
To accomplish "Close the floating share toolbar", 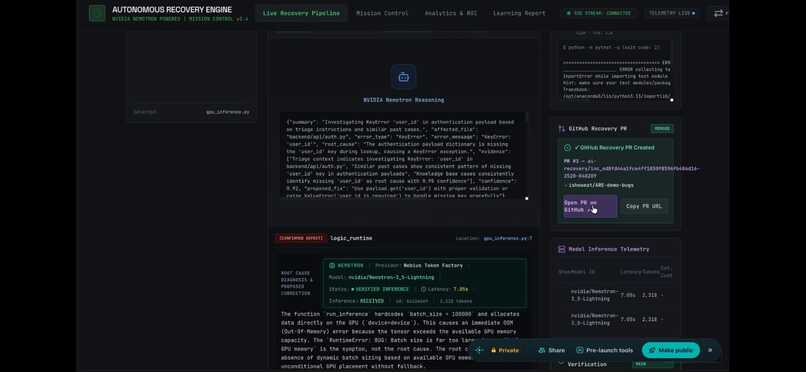I will [x=710, y=350].
